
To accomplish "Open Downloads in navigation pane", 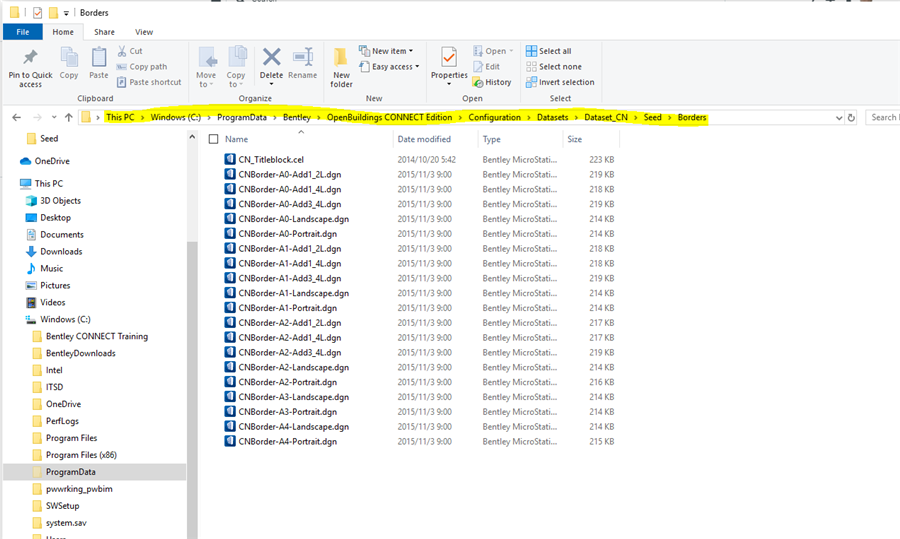I will [54, 251].
